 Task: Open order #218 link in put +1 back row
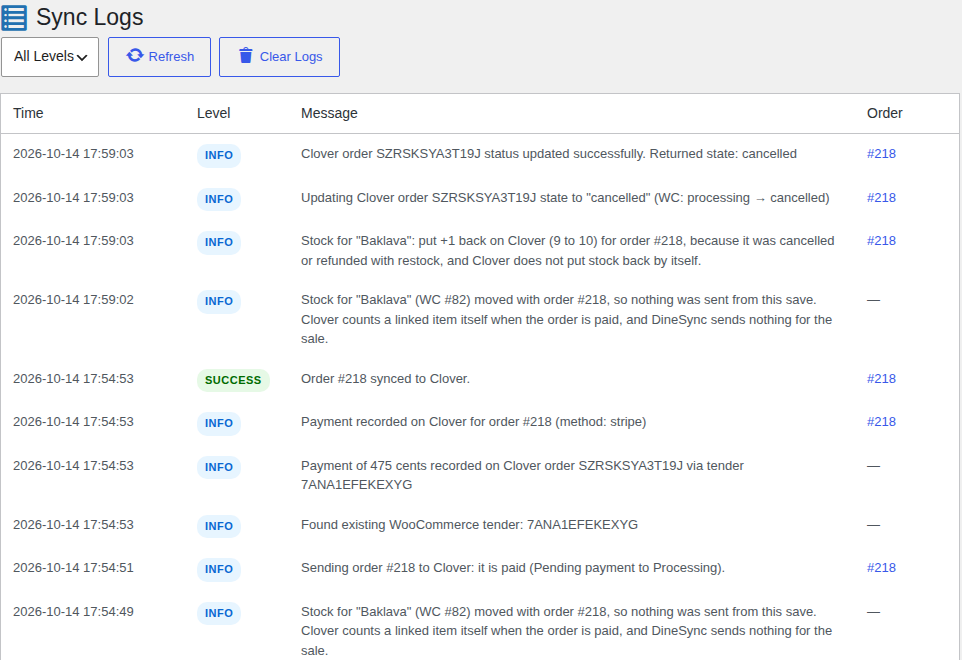point(881,241)
